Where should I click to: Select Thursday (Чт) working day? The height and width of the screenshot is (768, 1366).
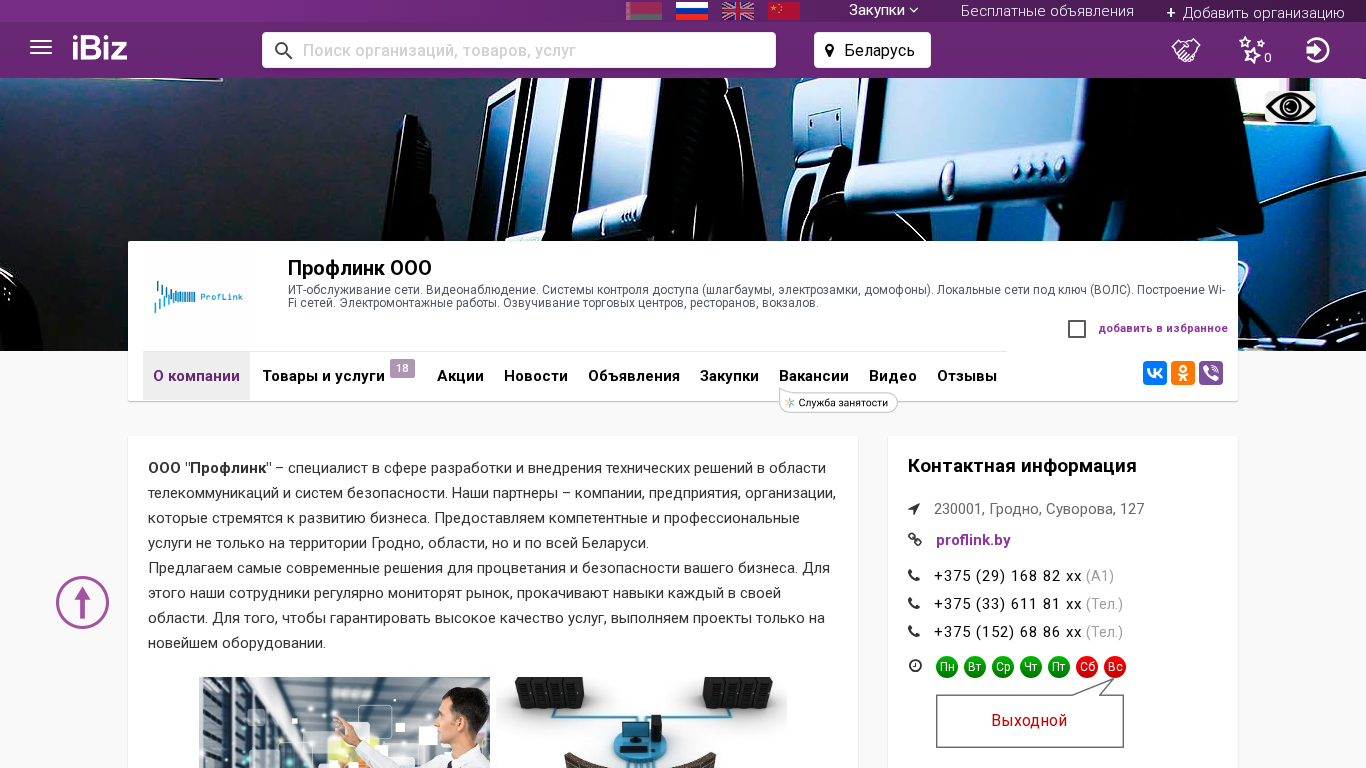coord(1031,667)
